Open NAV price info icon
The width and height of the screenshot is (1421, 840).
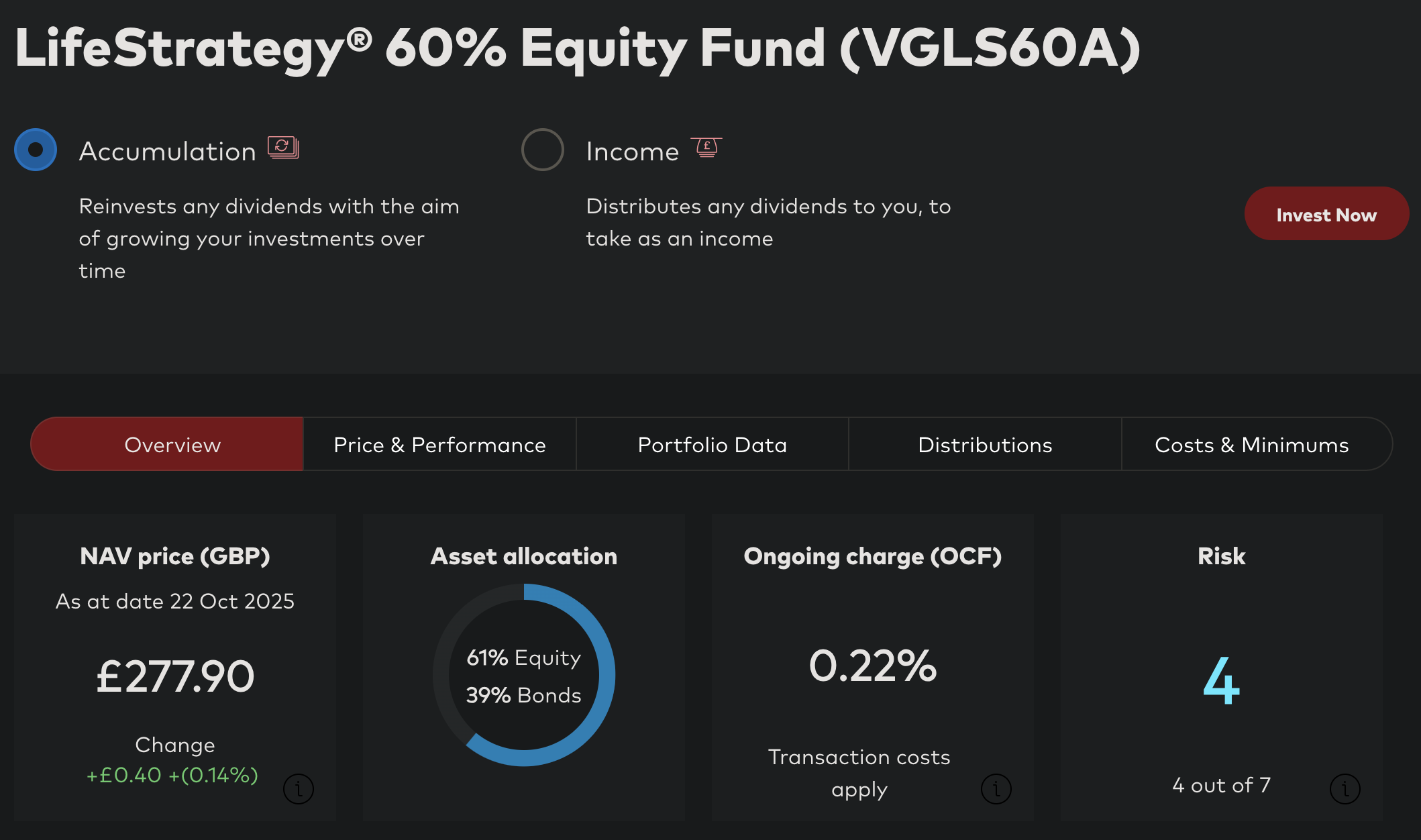pos(299,788)
